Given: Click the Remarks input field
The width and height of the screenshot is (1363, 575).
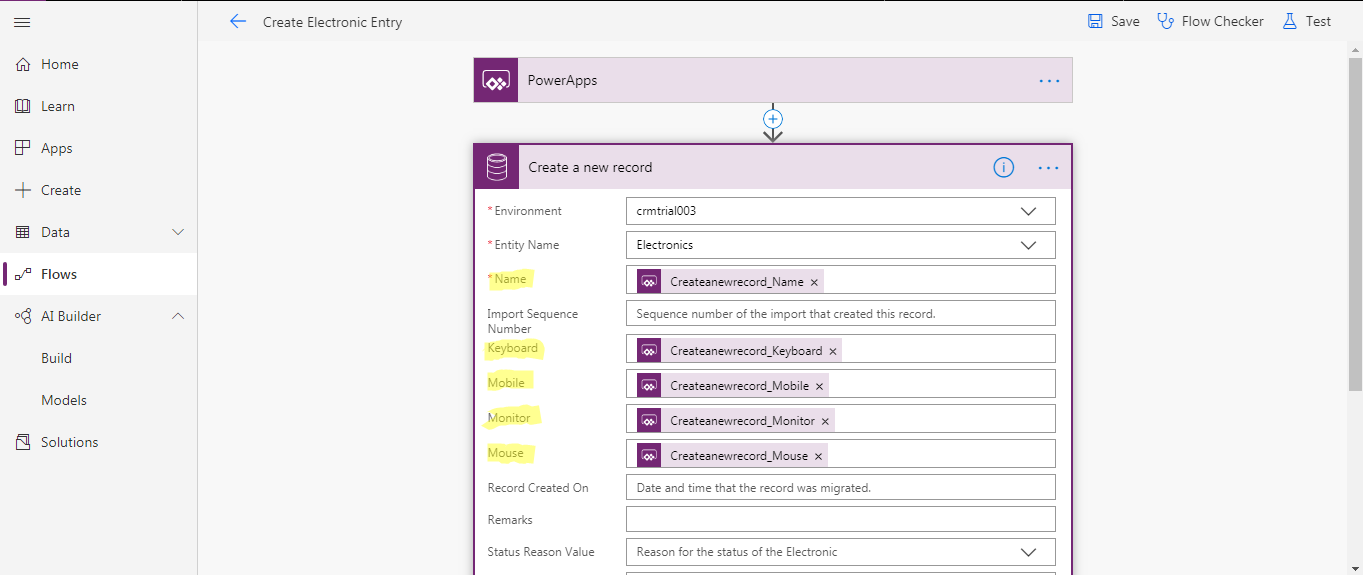Looking at the screenshot, I should pos(840,519).
